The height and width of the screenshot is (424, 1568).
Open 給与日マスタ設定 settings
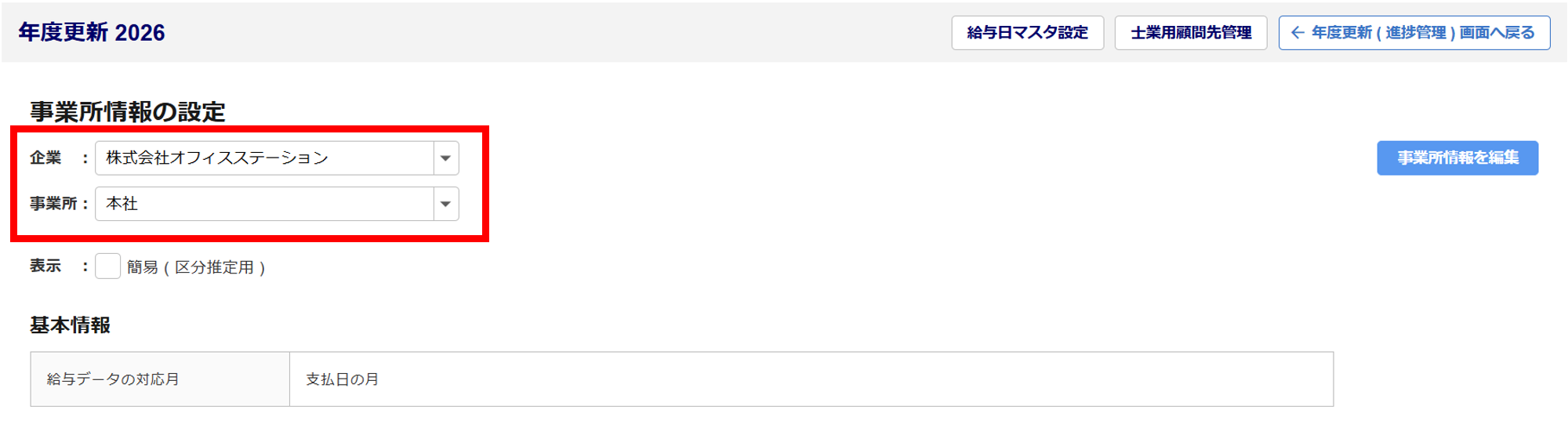[x=1027, y=33]
